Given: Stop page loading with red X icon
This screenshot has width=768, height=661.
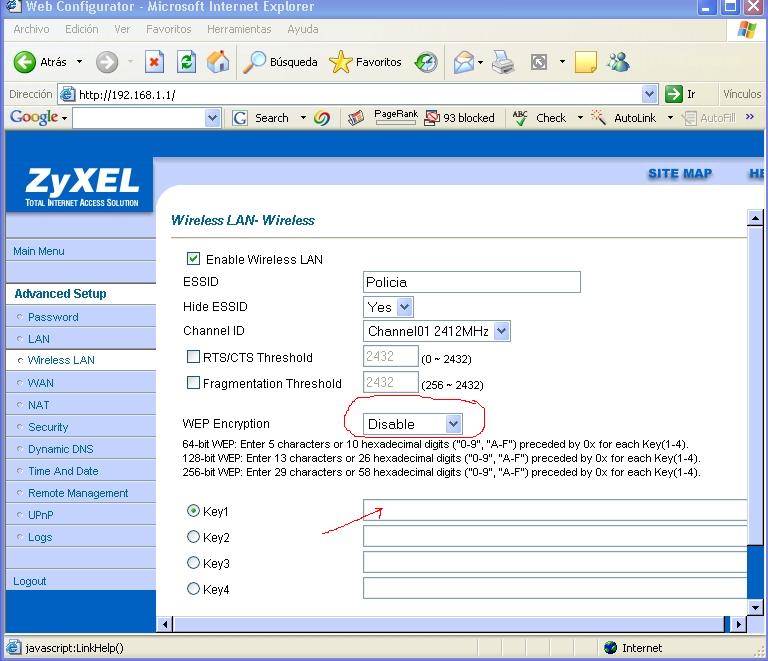Looking at the screenshot, I should pos(154,62).
